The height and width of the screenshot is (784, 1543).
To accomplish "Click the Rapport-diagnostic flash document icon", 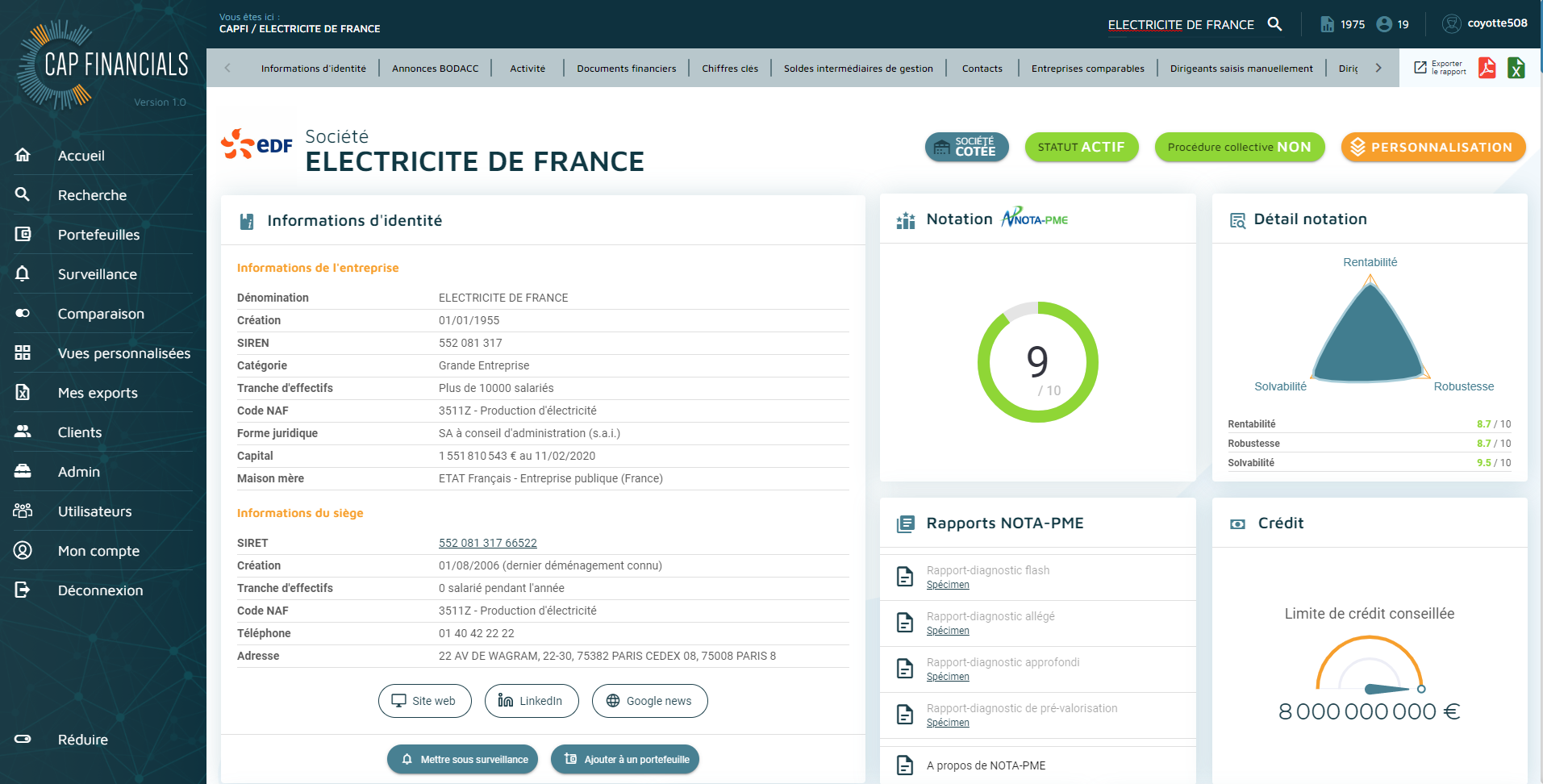I will point(905,577).
